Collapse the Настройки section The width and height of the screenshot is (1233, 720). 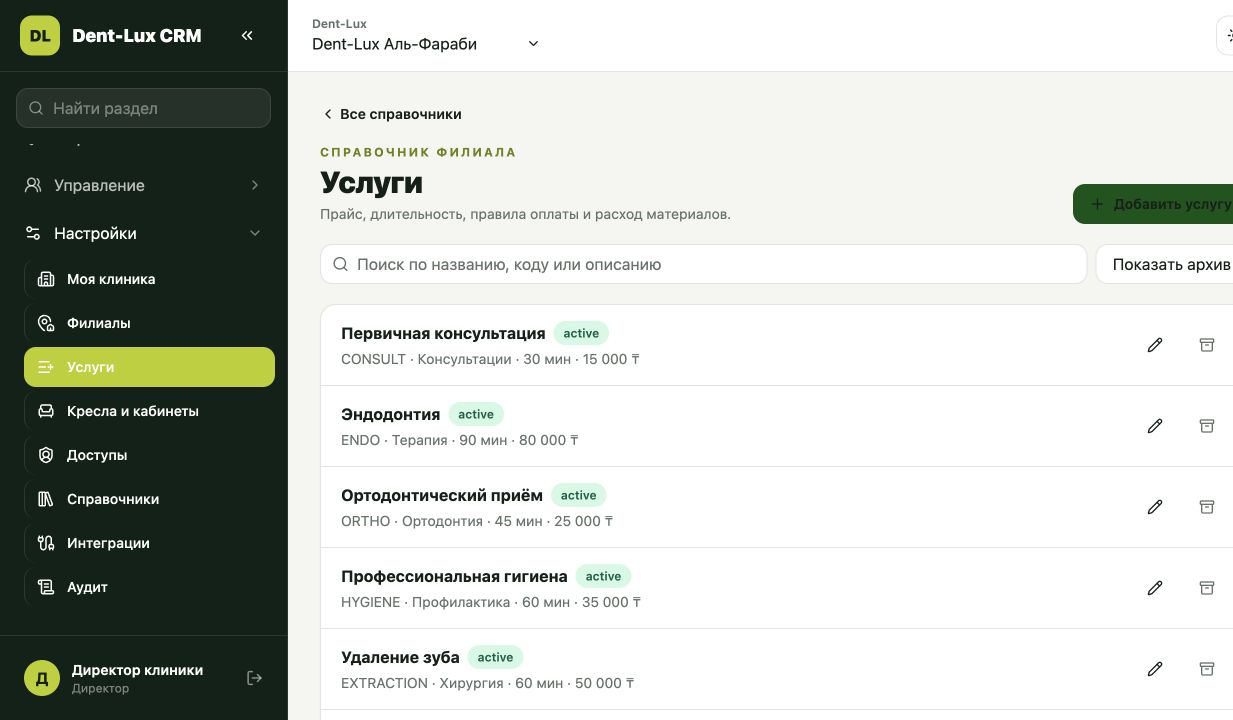coord(144,233)
